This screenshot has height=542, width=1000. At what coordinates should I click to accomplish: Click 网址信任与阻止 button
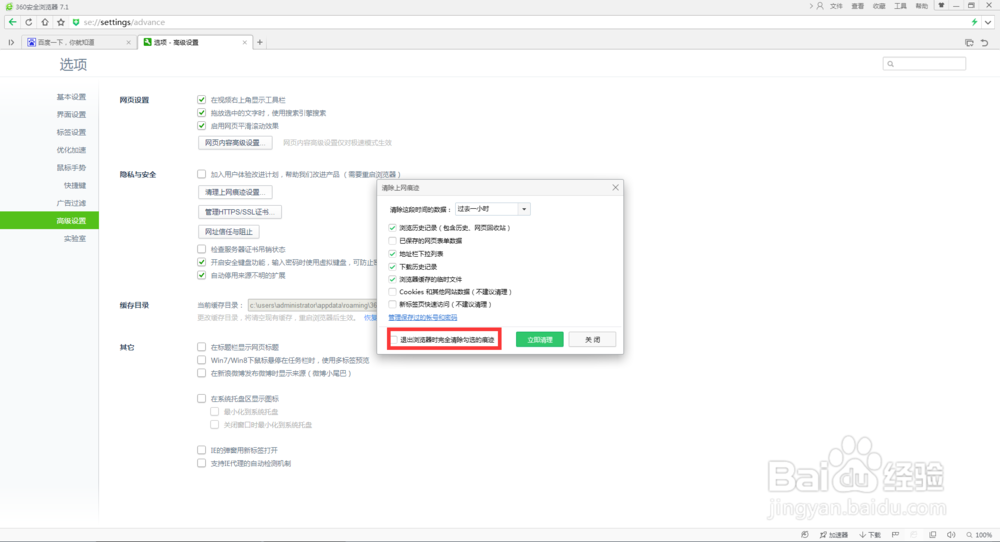click(x=228, y=231)
